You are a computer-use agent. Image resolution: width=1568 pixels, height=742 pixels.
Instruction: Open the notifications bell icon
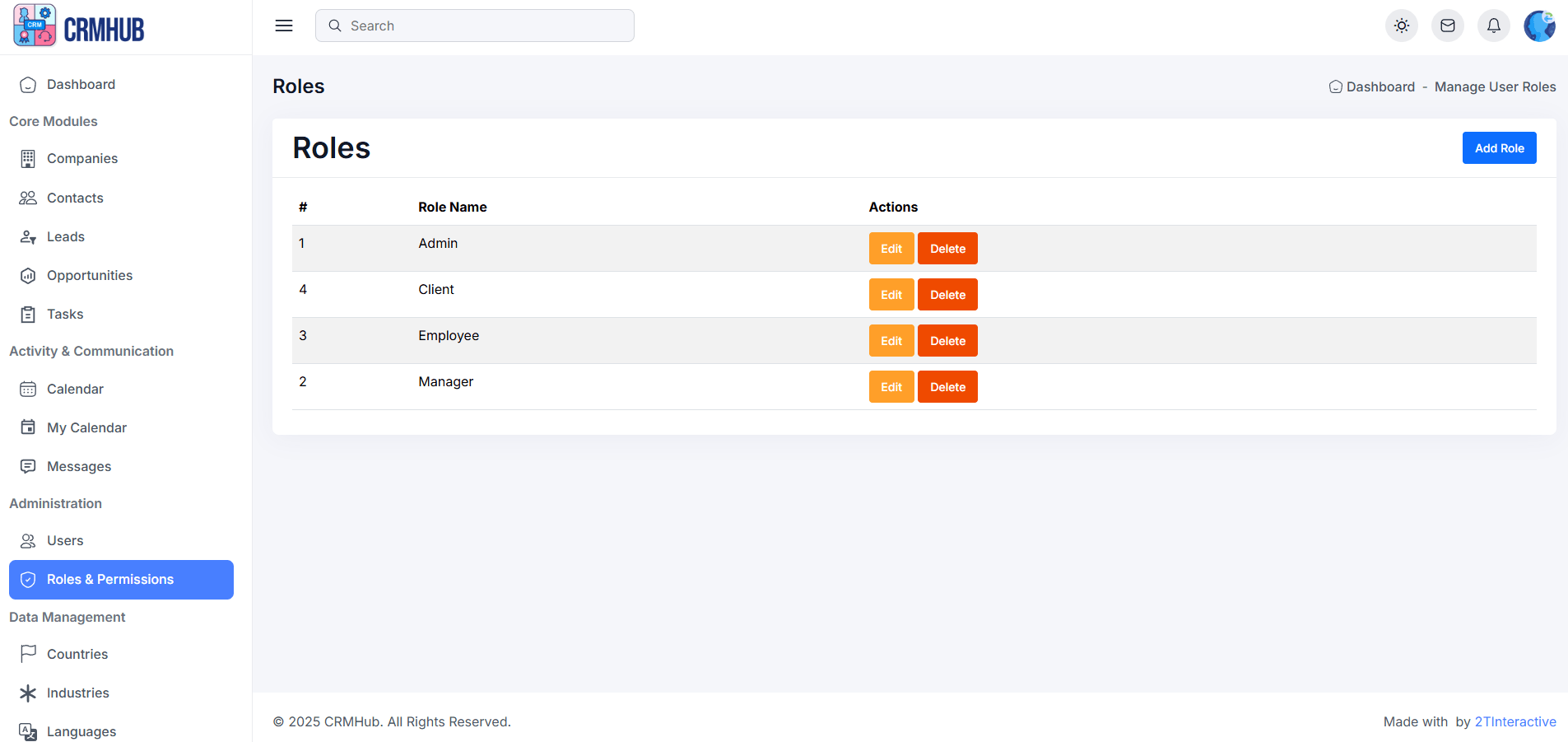click(1493, 26)
